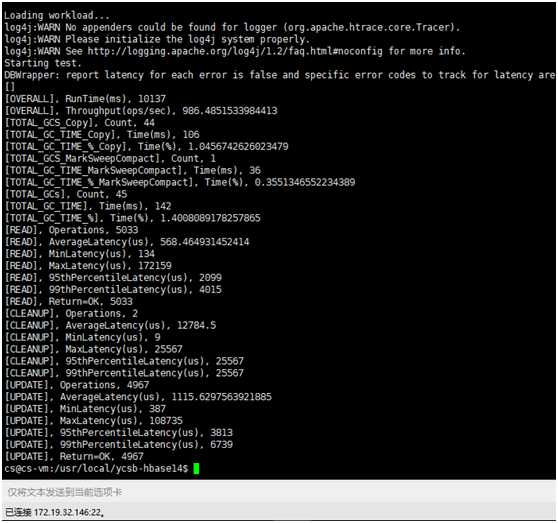The image size is (558, 523).
Task: Click the '[TOTAL_GC_TIME_%_Copy]' line
Action: coord(146,147)
